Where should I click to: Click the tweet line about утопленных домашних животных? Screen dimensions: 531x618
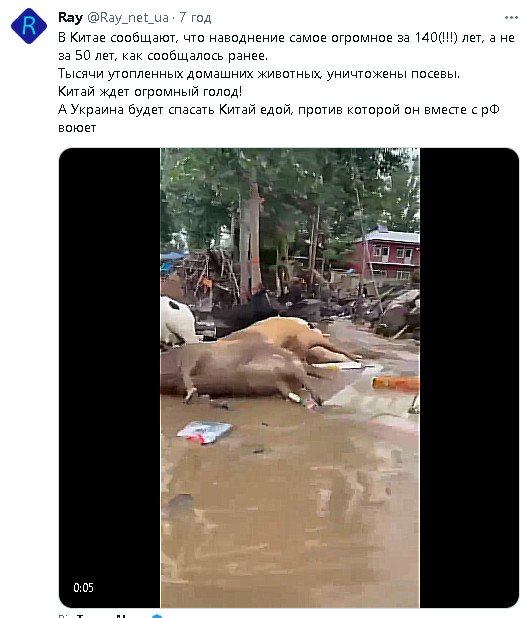[x=259, y=74]
